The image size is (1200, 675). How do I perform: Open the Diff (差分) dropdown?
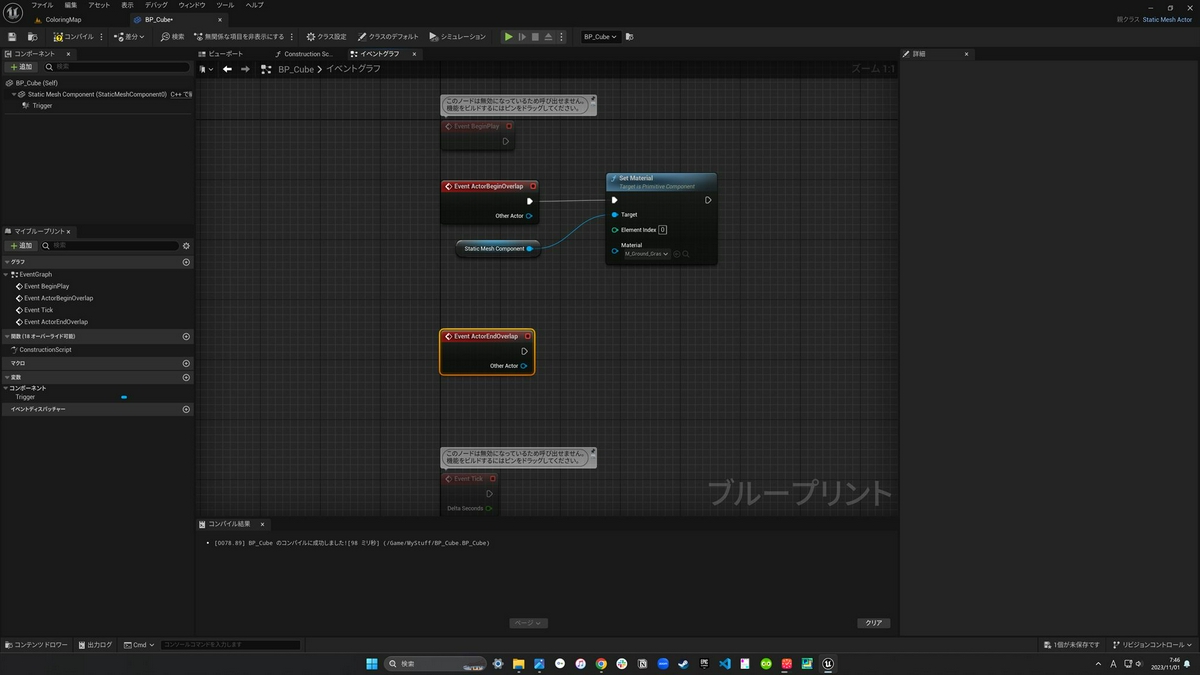coord(130,37)
